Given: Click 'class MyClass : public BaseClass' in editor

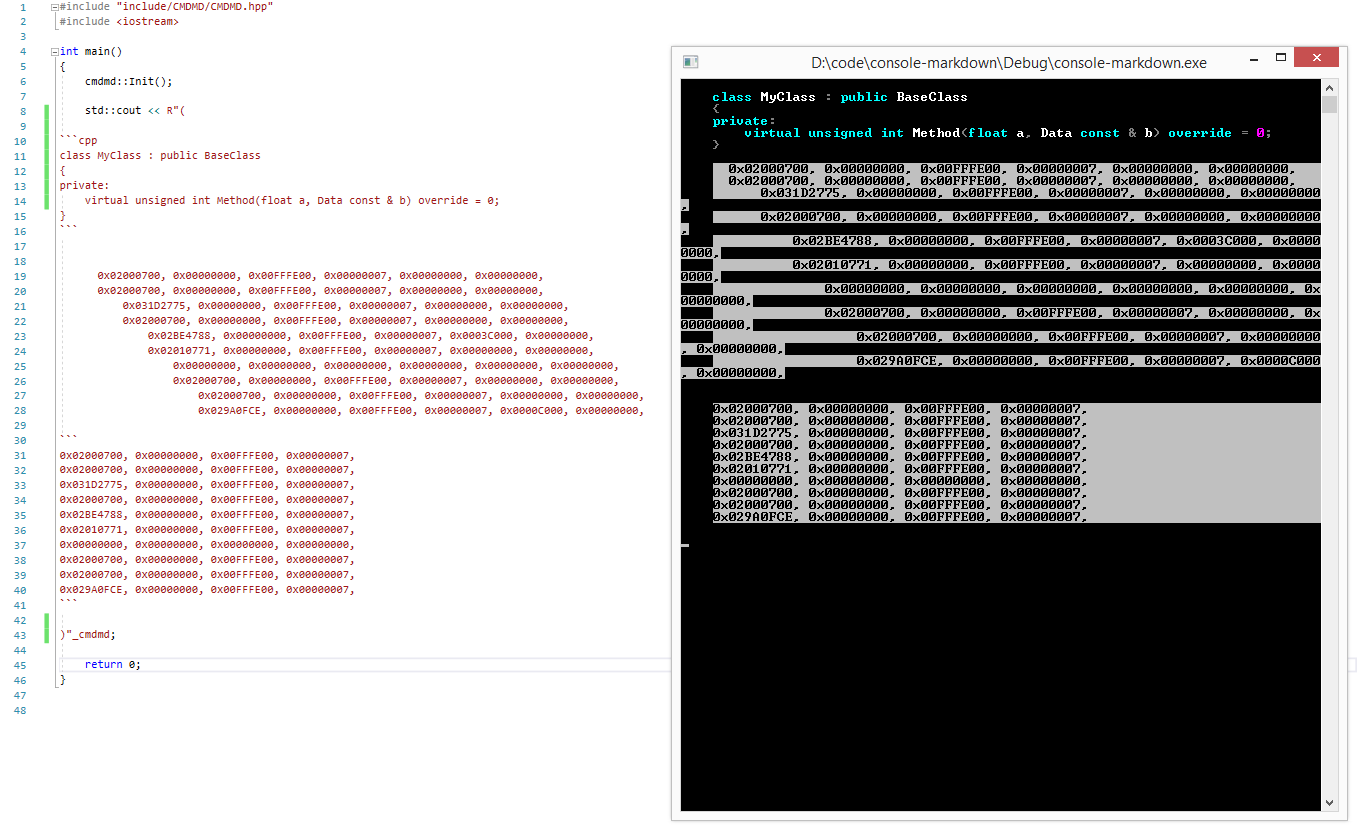Looking at the screenshot, I should [x=160, y=156].
